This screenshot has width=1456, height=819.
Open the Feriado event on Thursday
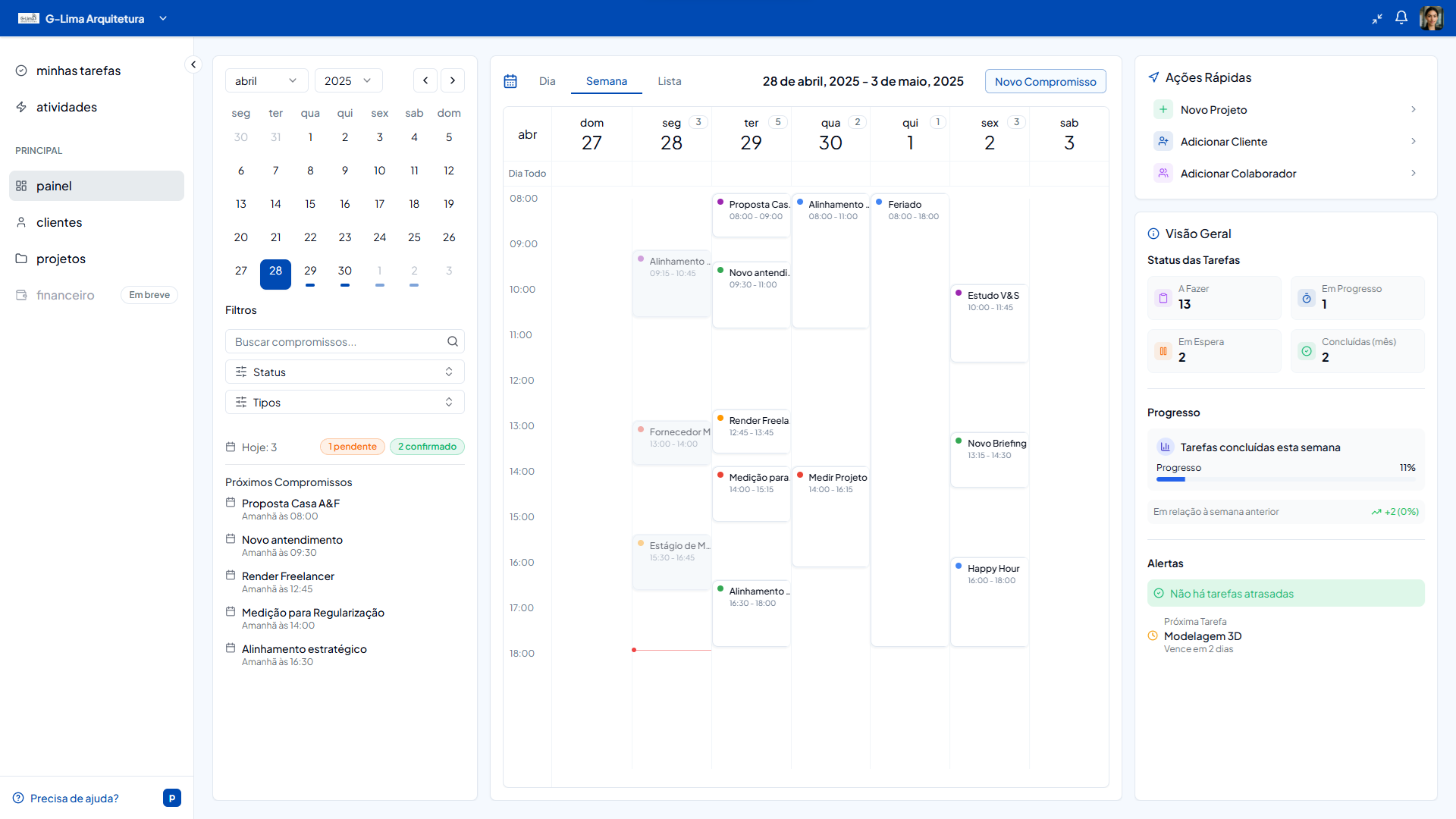pyautogui.click(x=909, y=419)
